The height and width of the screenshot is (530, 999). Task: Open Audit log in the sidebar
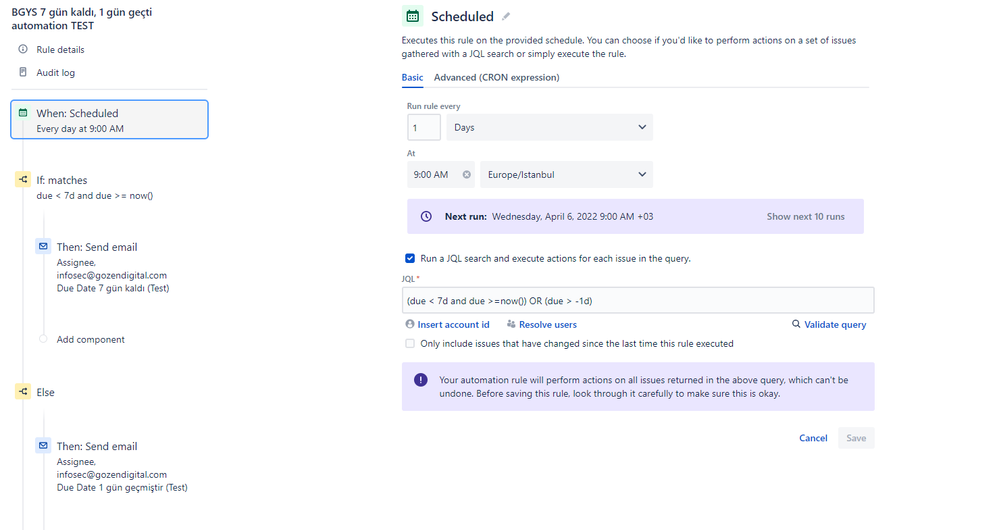(55, 73)
